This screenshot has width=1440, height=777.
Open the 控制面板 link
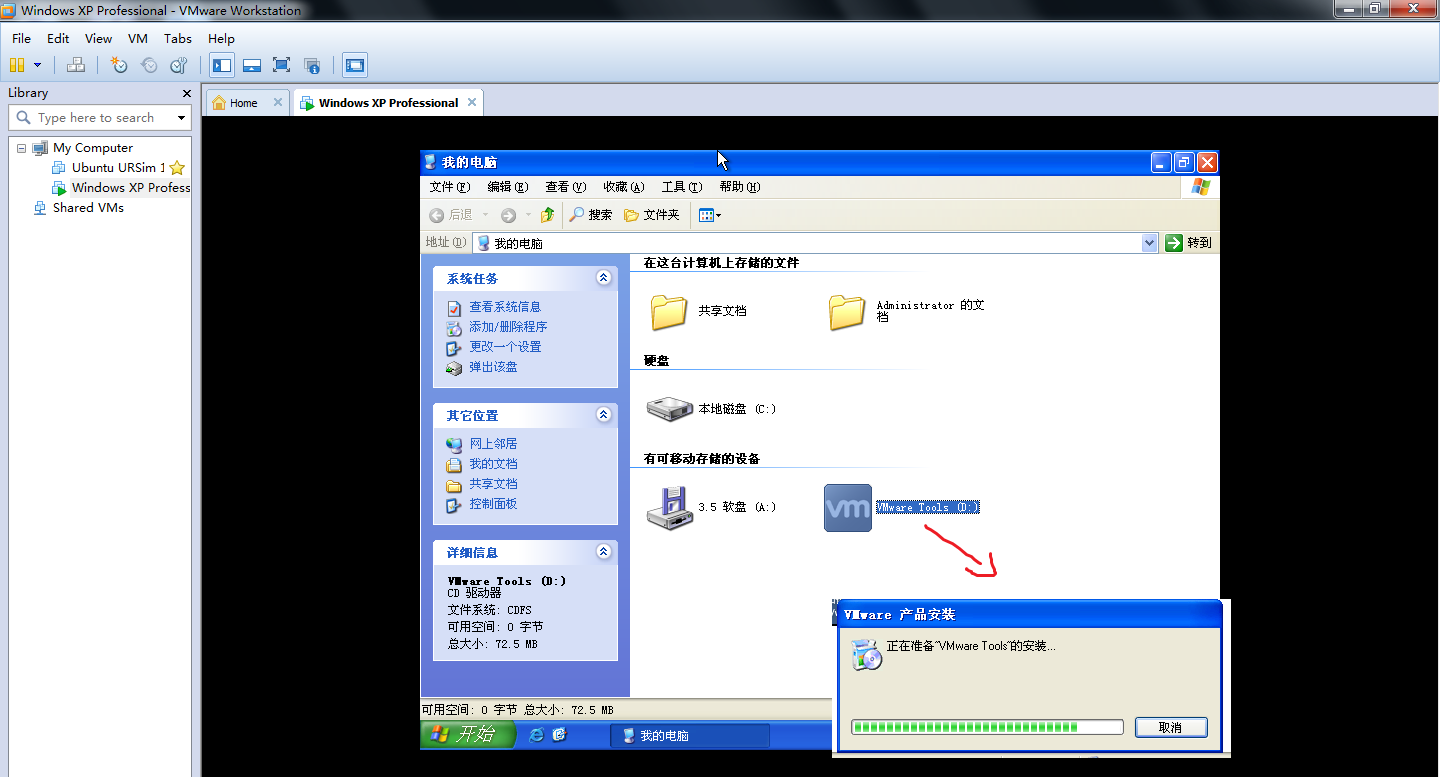coord(493,504)
